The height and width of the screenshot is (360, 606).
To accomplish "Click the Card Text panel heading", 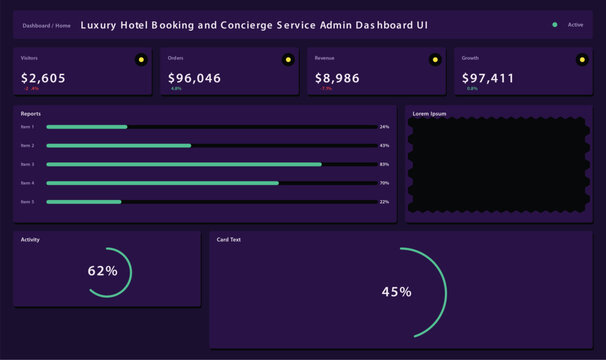I will coord(228,240).
